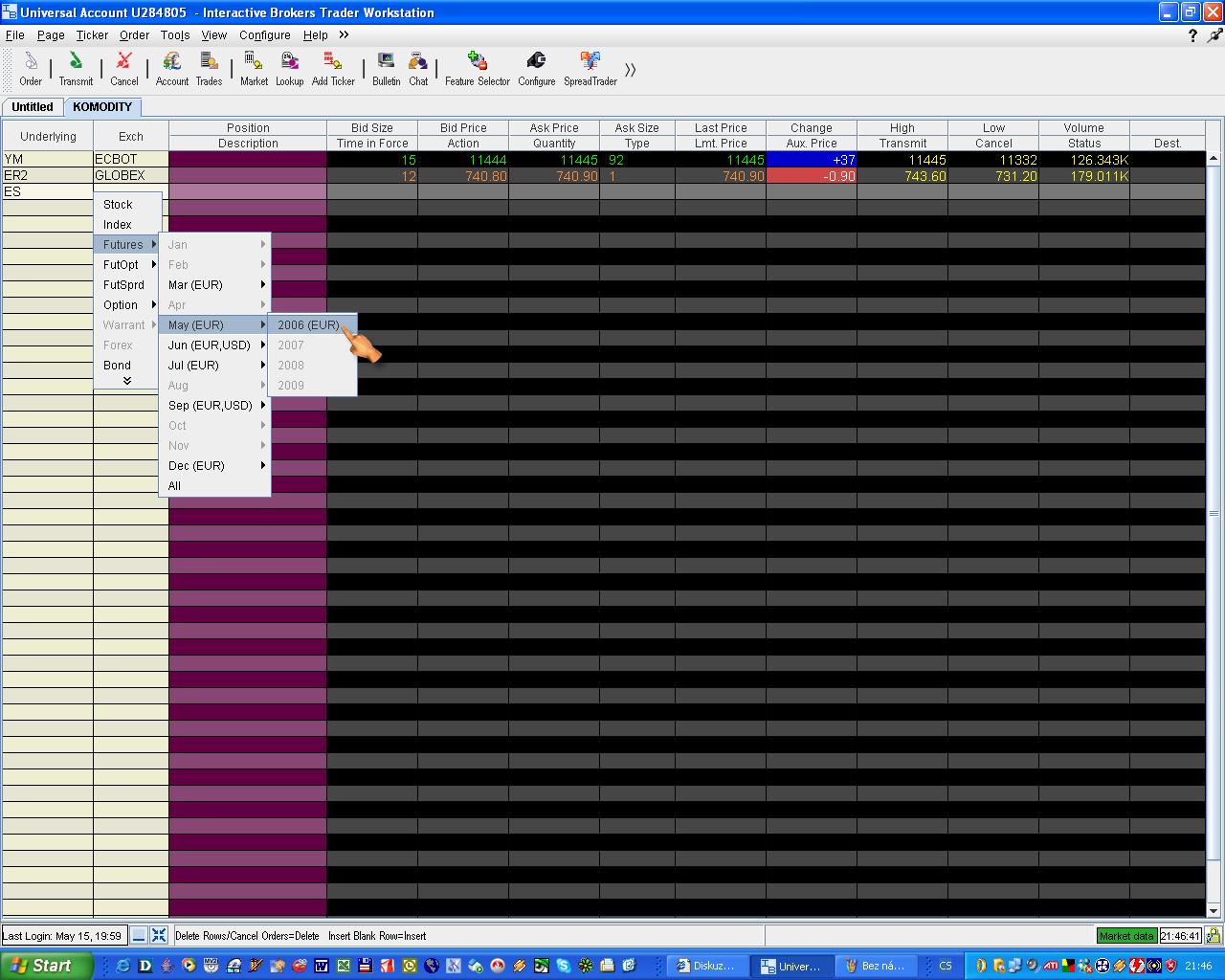Click the Cancel order icon
The width and height of the screenshot is (1225, 980).
coord(124,69)
